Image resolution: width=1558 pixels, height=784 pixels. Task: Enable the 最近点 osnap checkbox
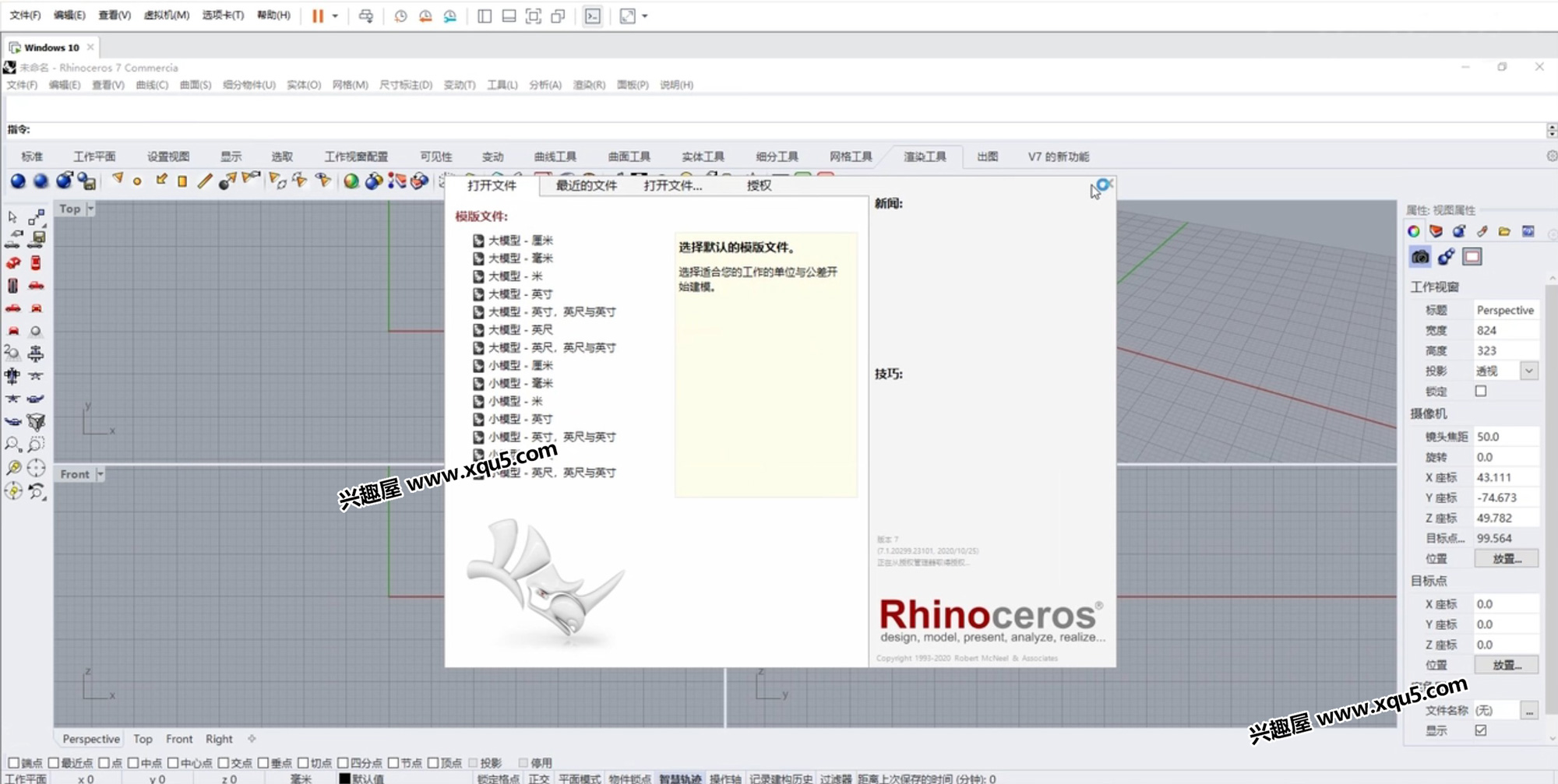coord(53,763)
